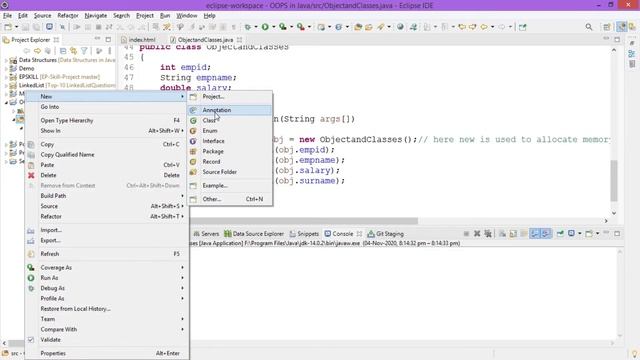The image size is (640, 360).
Task: Select Open Type Hierarchy in context menu
Action: [x=106, y=120]
